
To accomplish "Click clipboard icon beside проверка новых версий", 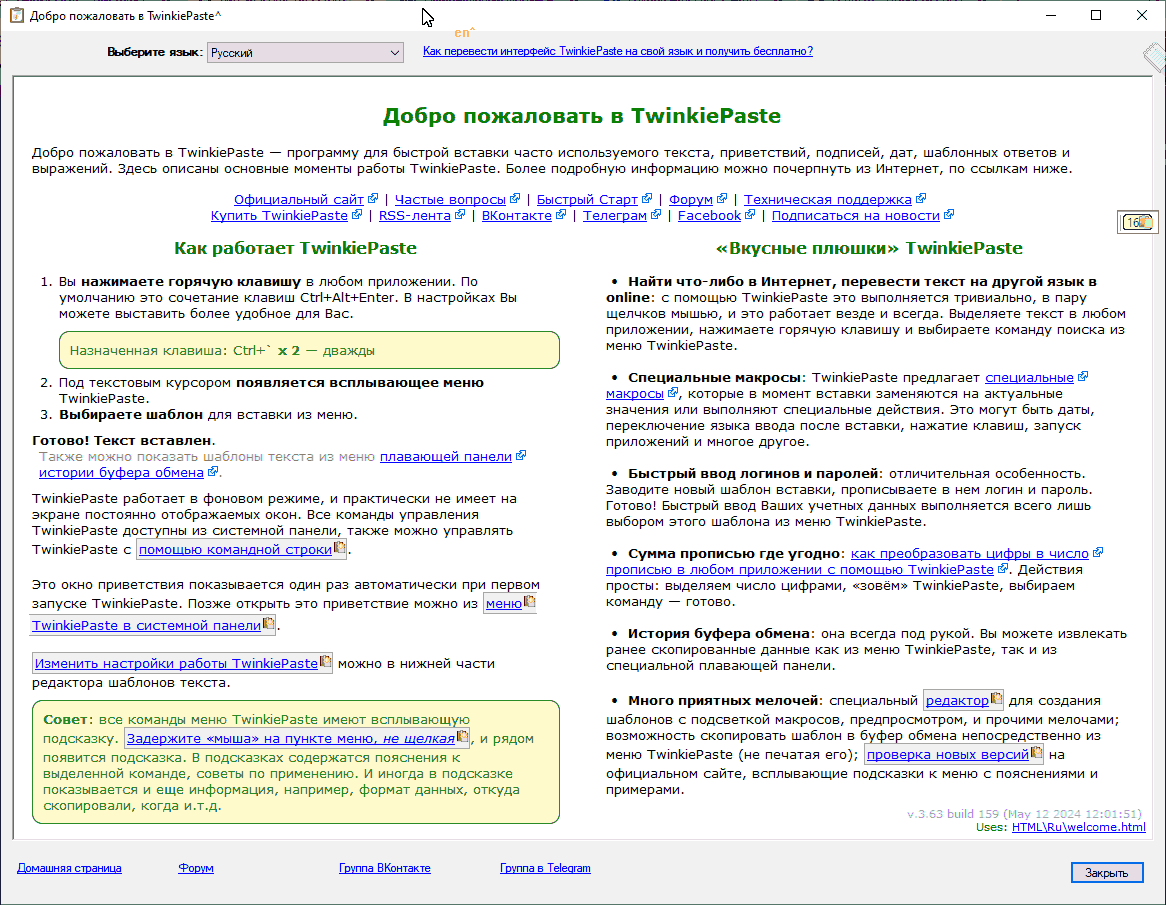I will tap(1037, 753).
